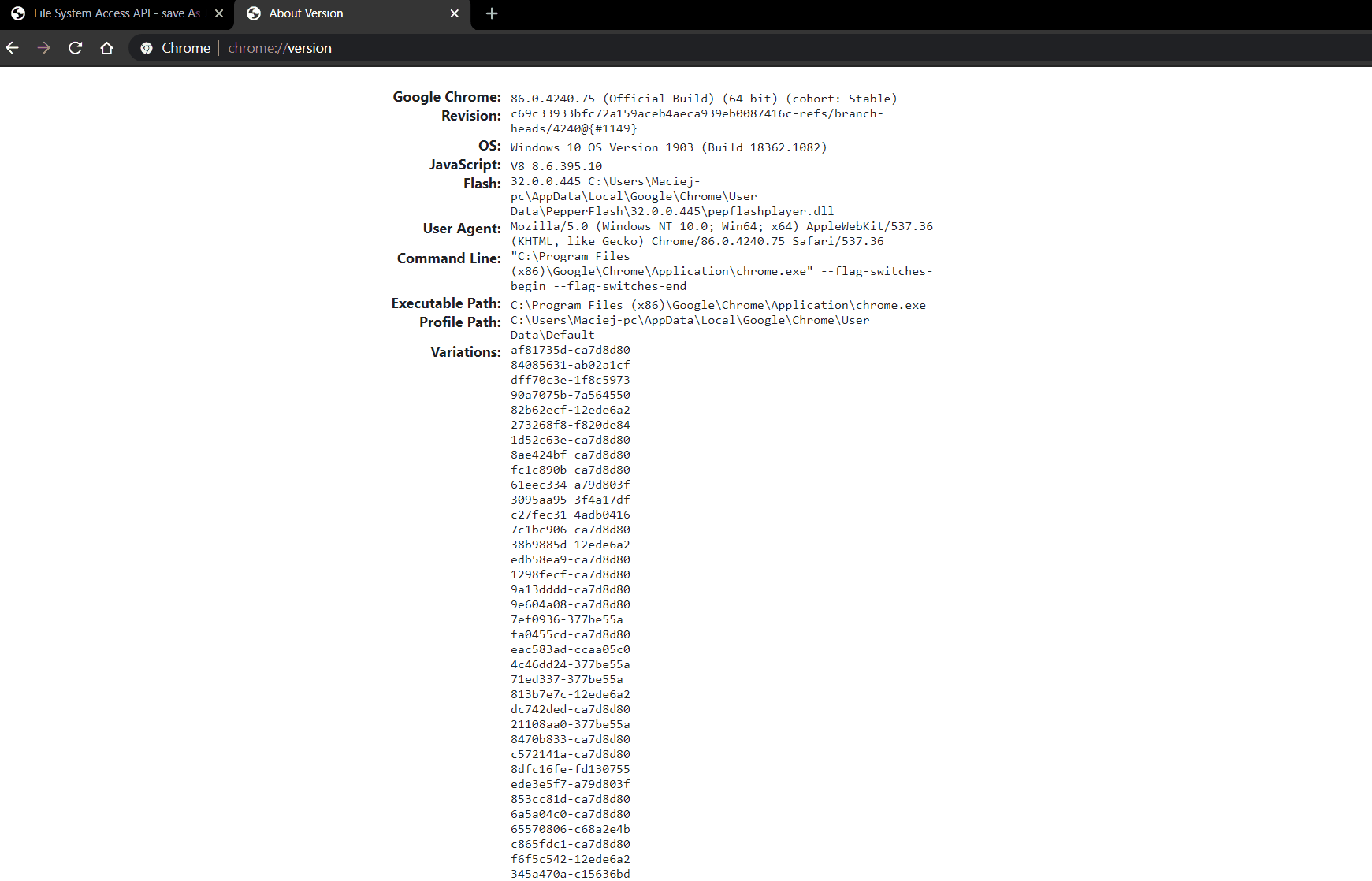Image resolution: width=1372 pixels, height=881 pixels.
Task: Click the V8 JavaScript version value
Action: click(x=556, y=166)
